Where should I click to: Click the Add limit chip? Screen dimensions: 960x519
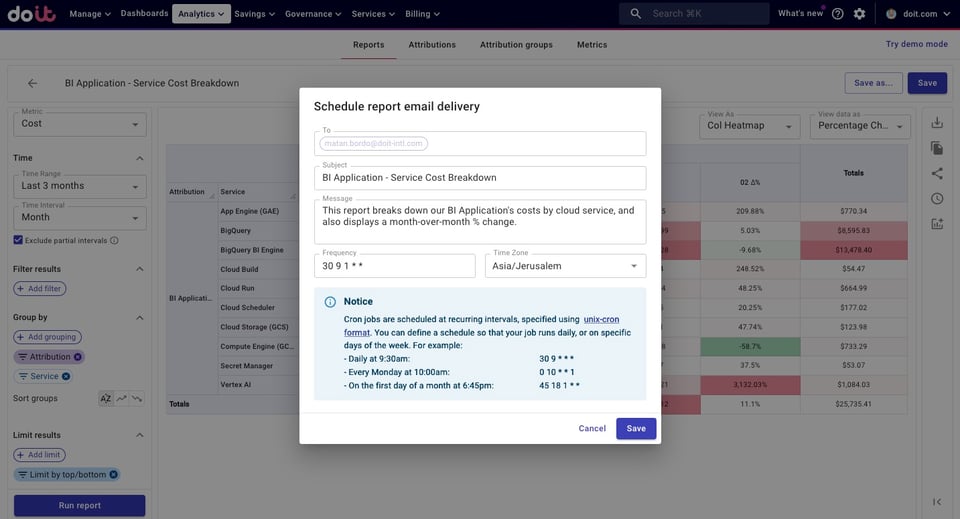coord(39,455)
